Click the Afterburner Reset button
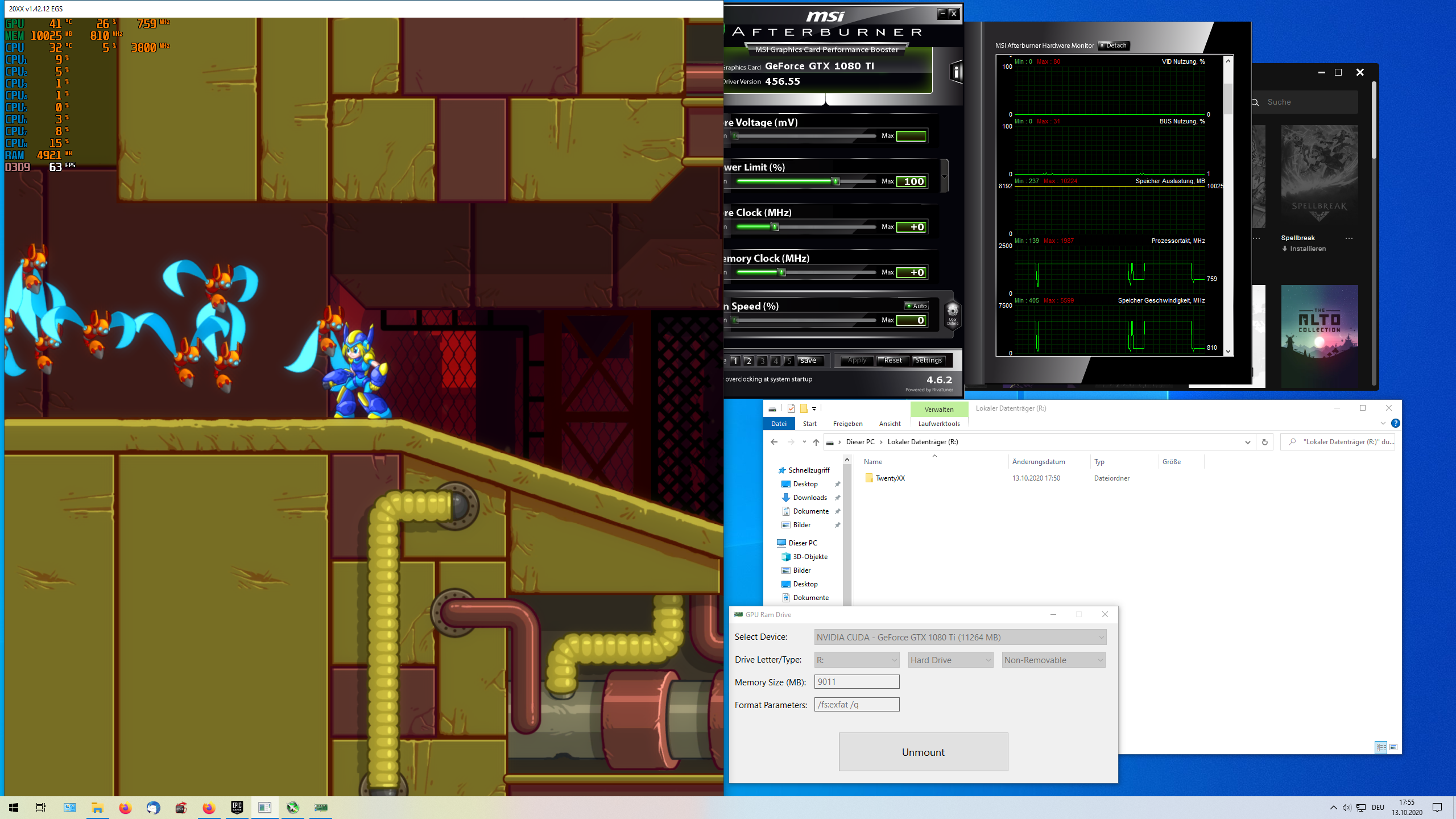 coord(892,361)
